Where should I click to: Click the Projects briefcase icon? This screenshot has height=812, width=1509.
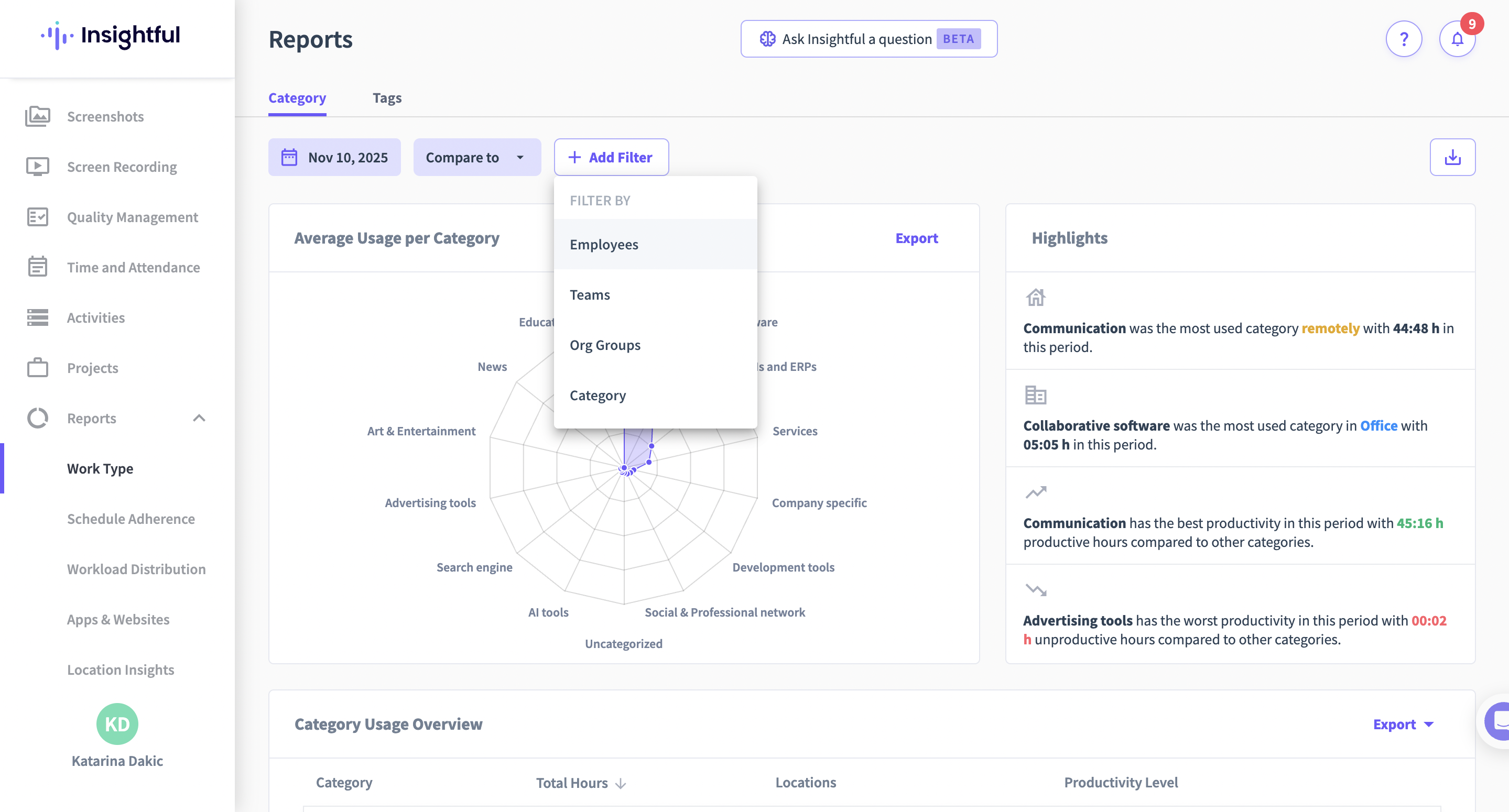coord(38,368)
